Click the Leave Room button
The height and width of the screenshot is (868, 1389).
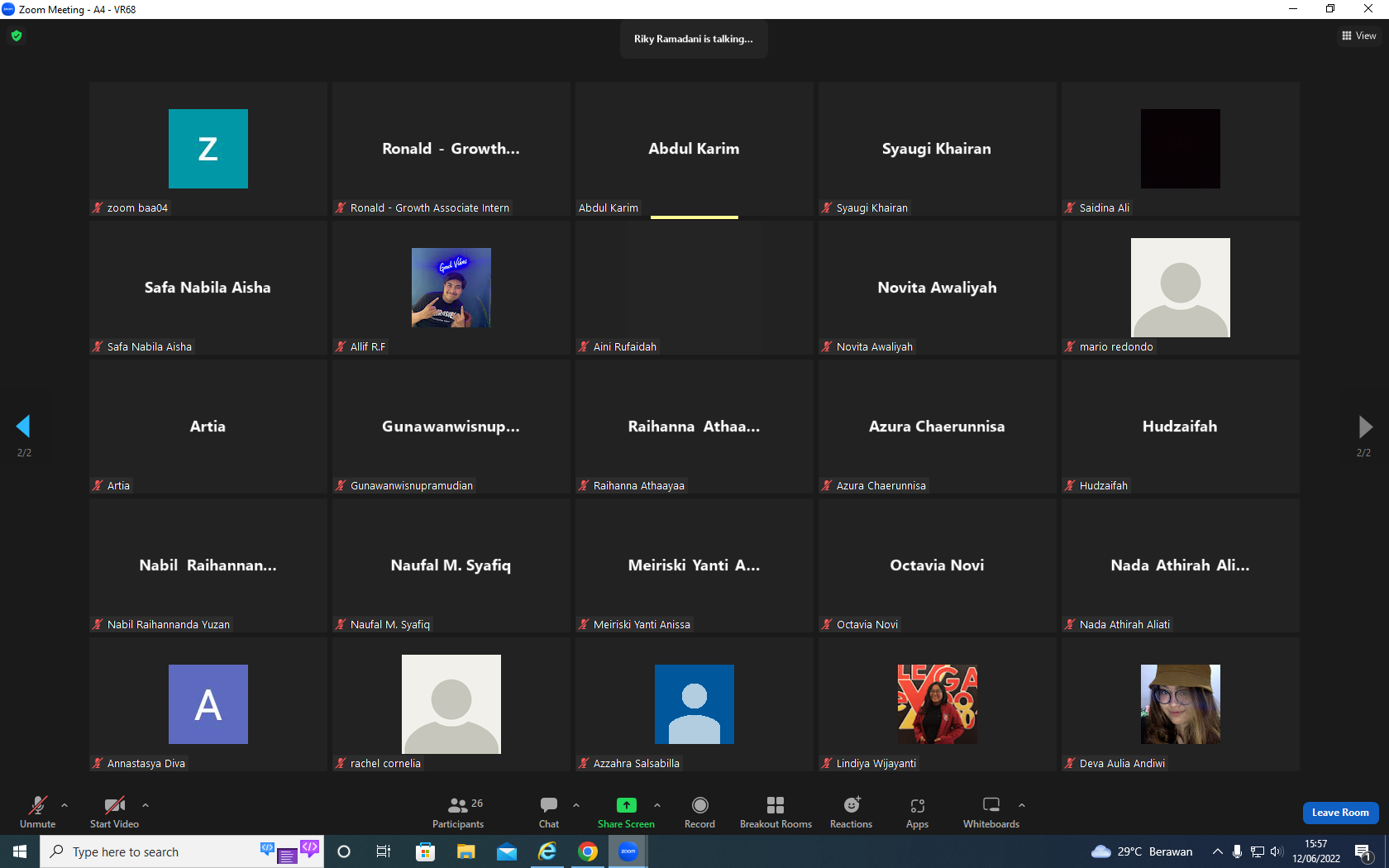pyautogui.click(x=1340, y=813)
